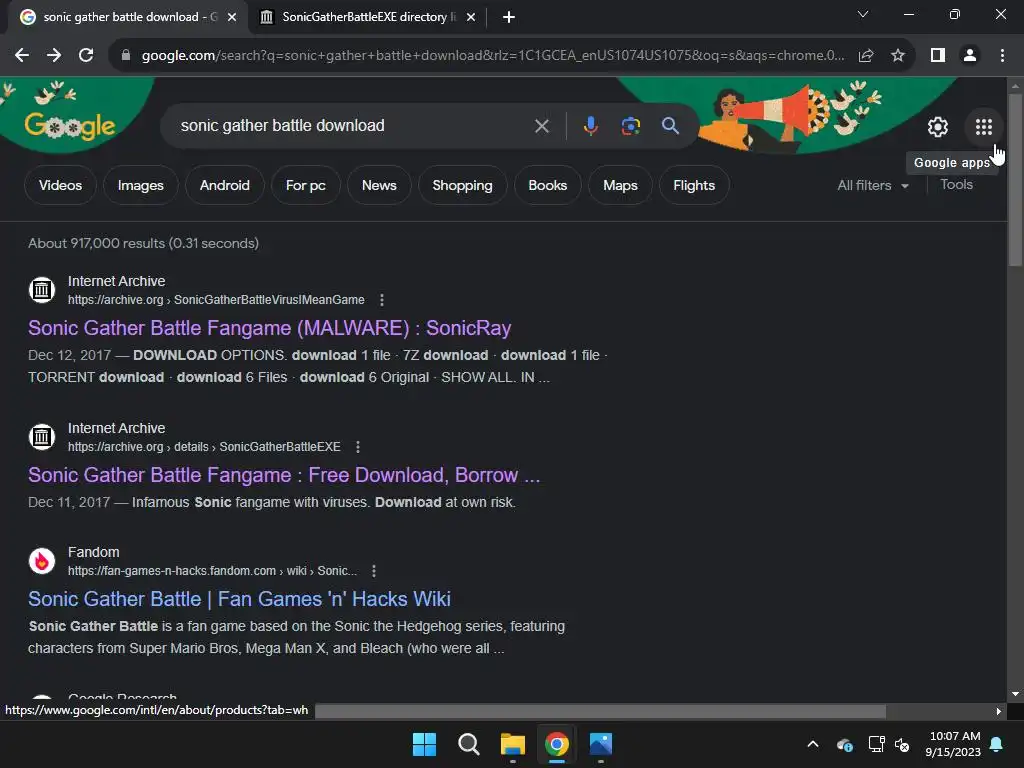Search by image with Google Lens
This screenshot has height=768, width=1024.
tap(630, 126)
